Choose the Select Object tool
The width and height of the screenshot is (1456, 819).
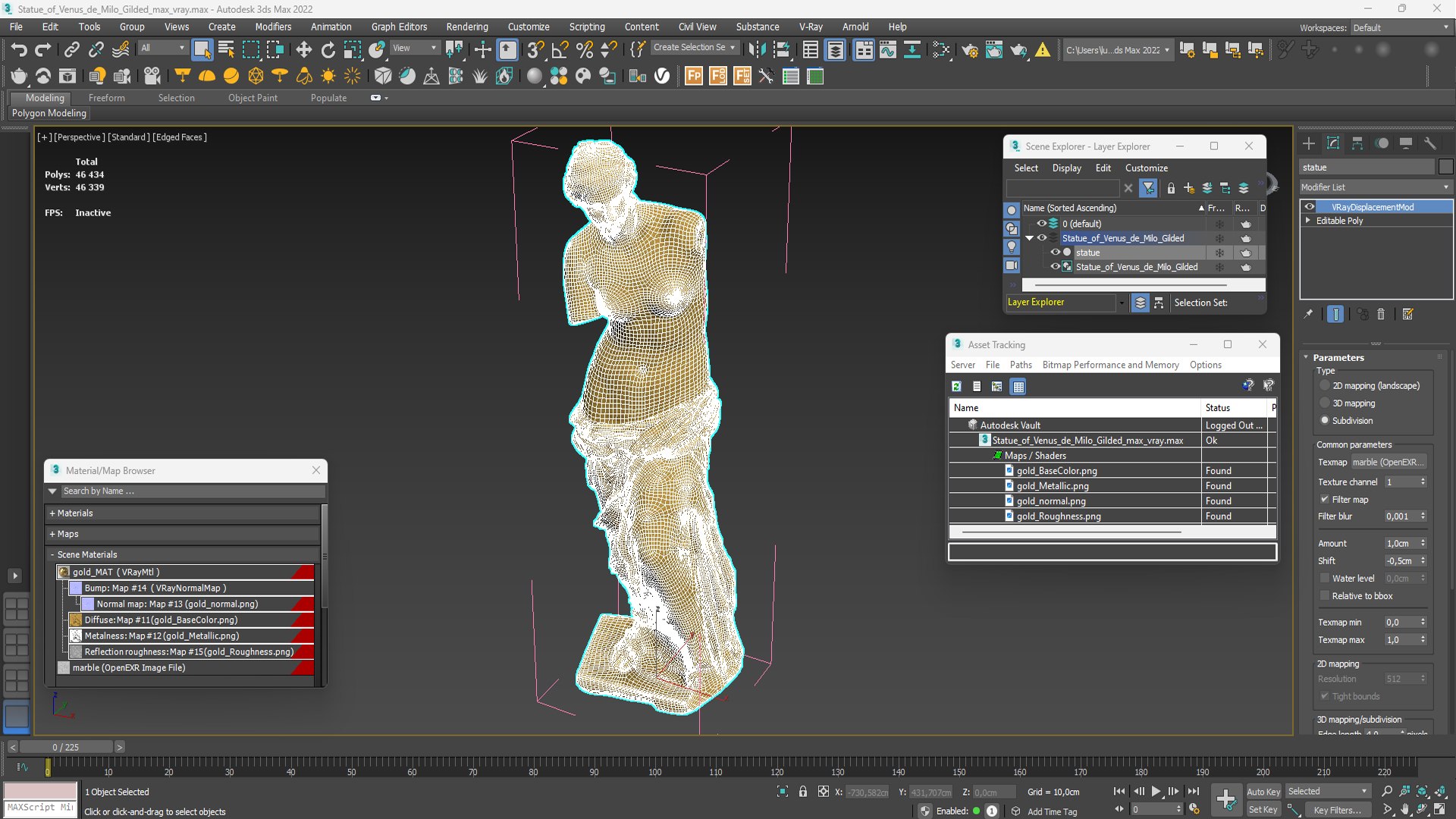(202, 50)
